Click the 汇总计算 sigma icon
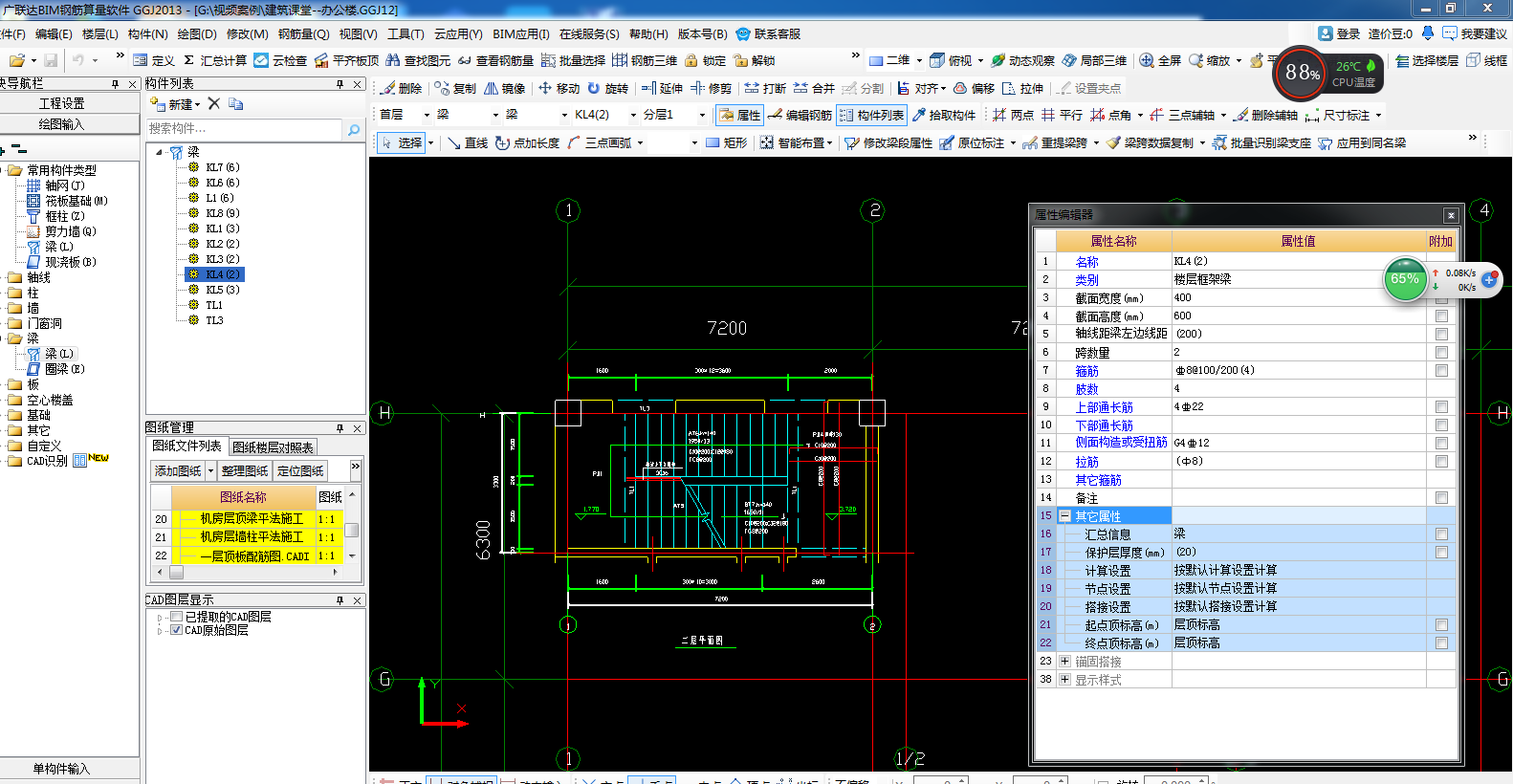Viewport: 1513px width, 784px height. (189, 60)
